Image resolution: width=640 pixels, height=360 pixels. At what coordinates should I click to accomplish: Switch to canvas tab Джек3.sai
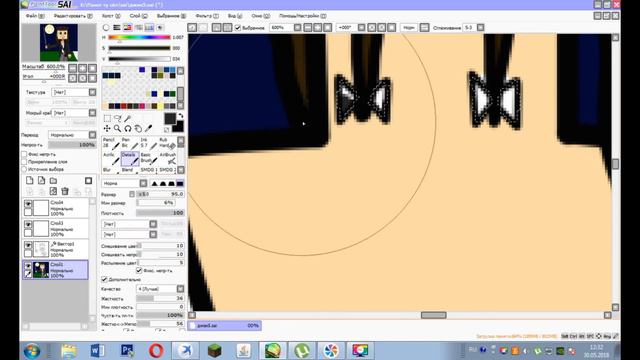(x=225, y=326)
